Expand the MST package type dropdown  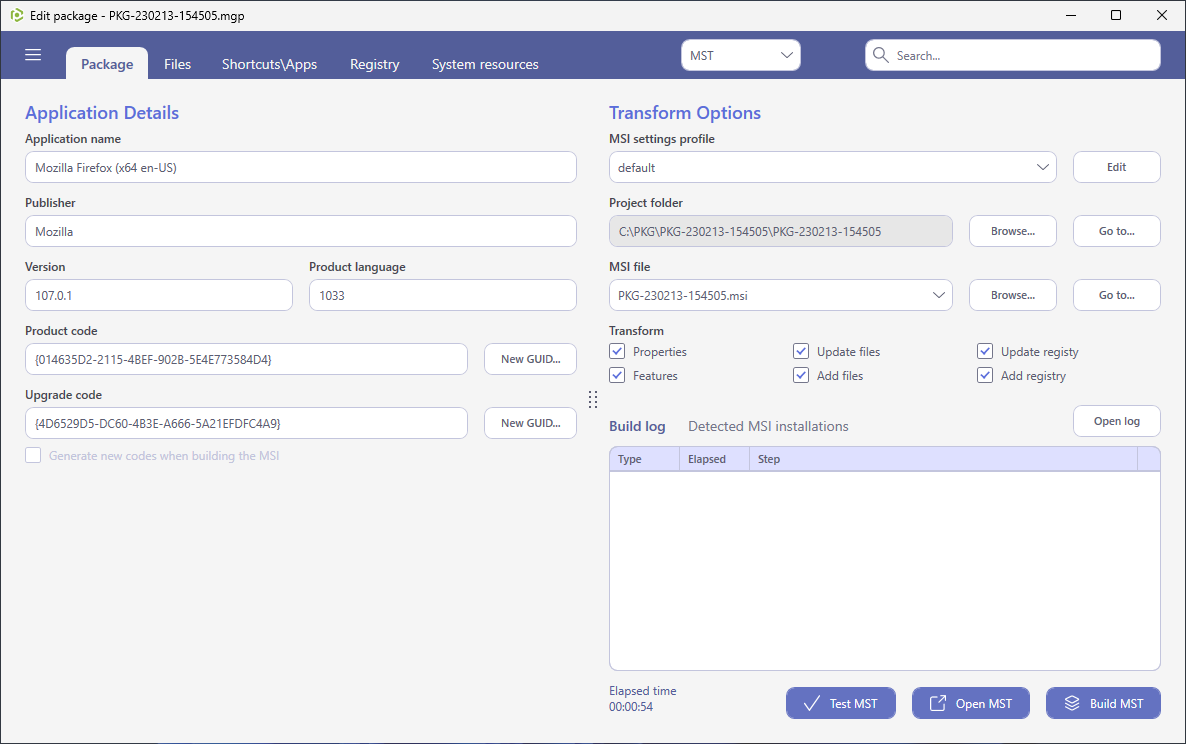tap(740, 55)
